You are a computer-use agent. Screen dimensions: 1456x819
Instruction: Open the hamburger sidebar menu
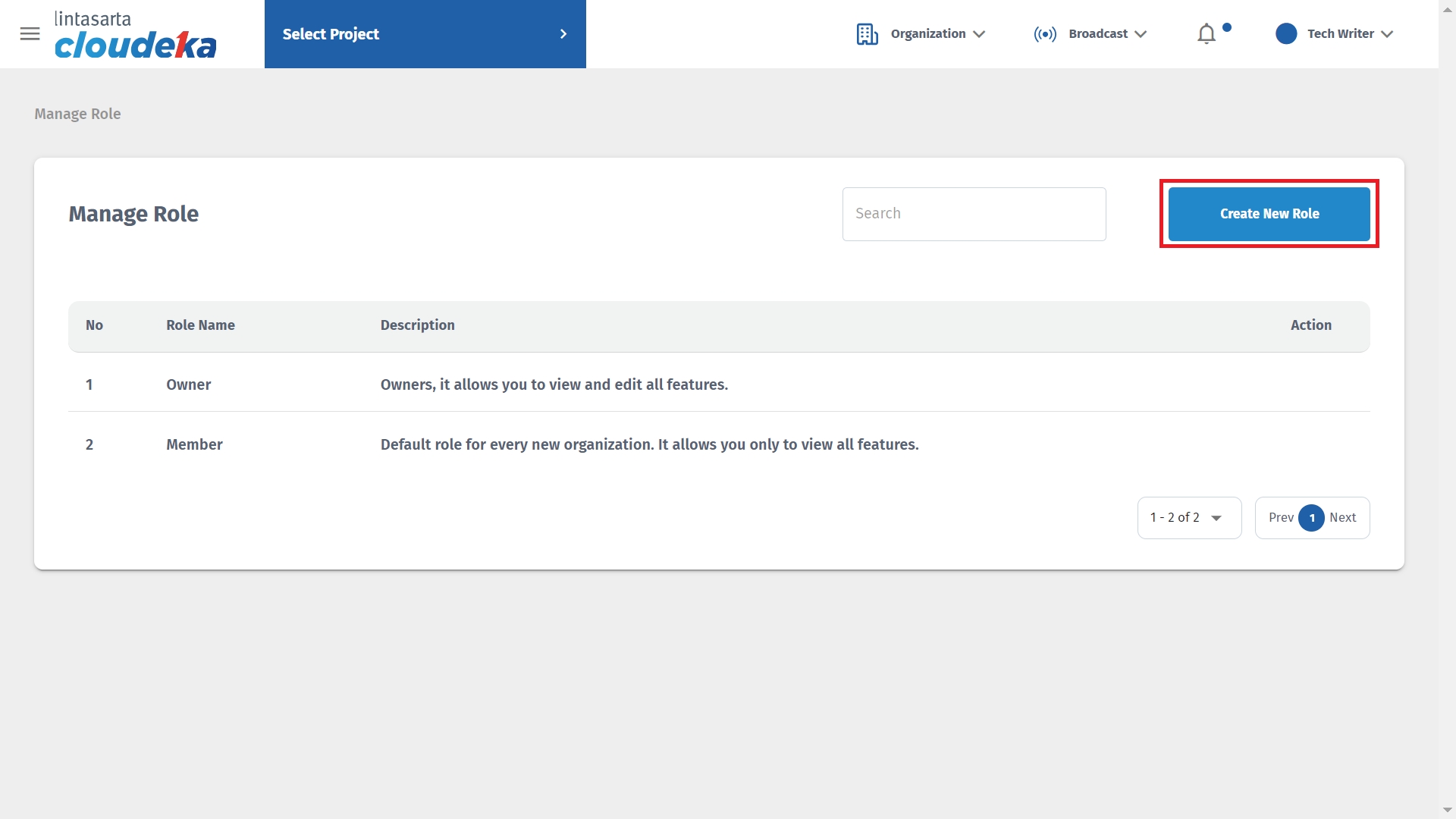30,34
